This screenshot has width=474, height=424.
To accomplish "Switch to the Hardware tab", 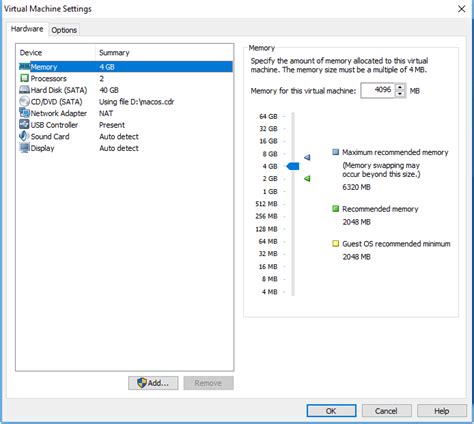I will click(27, 29).
